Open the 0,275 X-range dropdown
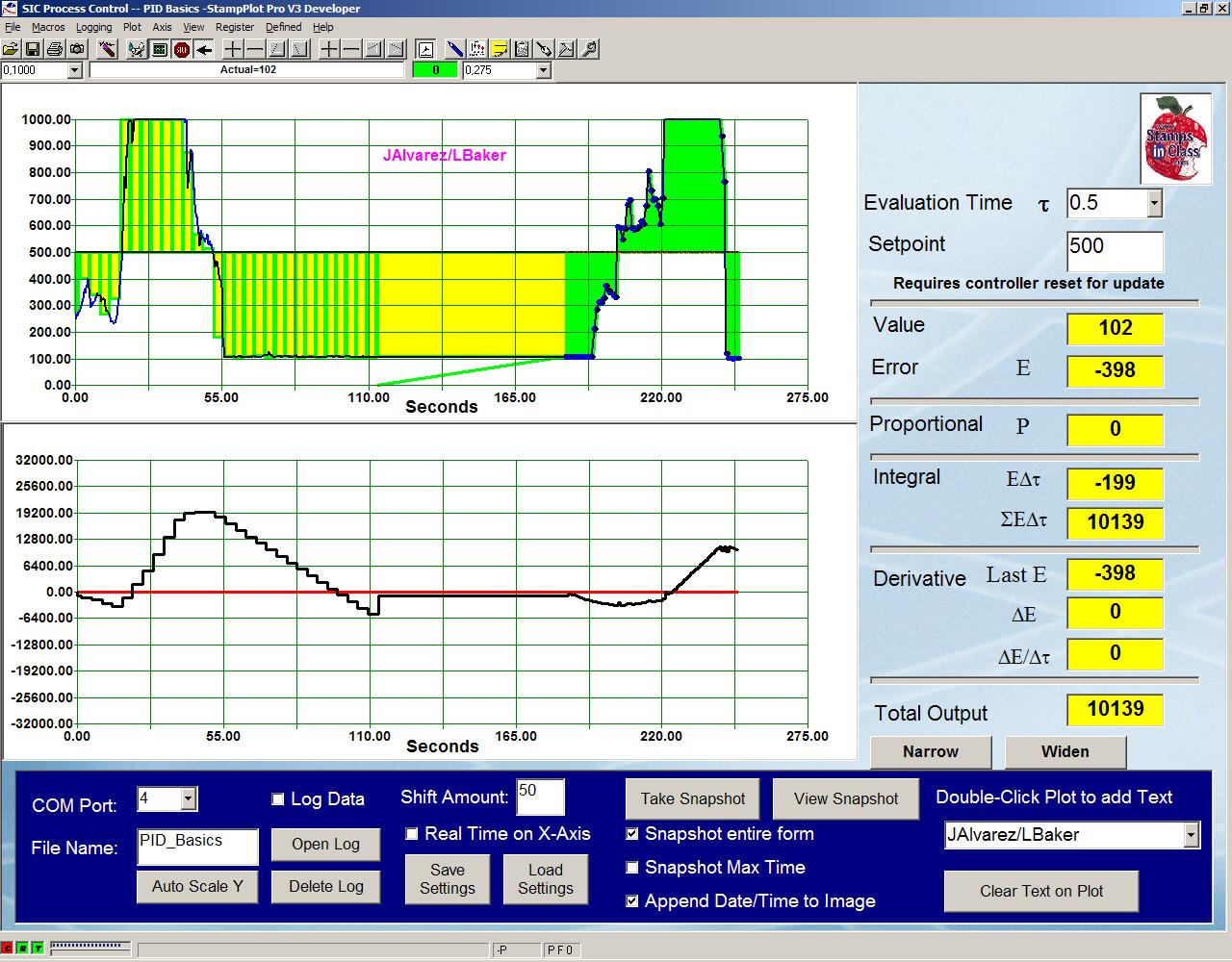 point(543,70)
